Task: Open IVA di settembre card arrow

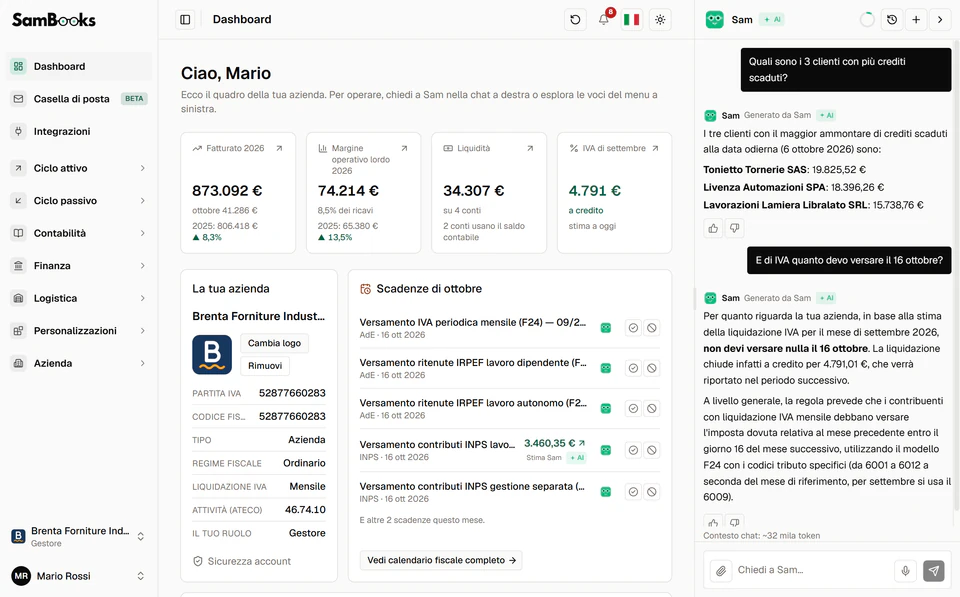Action: [655, 148]
